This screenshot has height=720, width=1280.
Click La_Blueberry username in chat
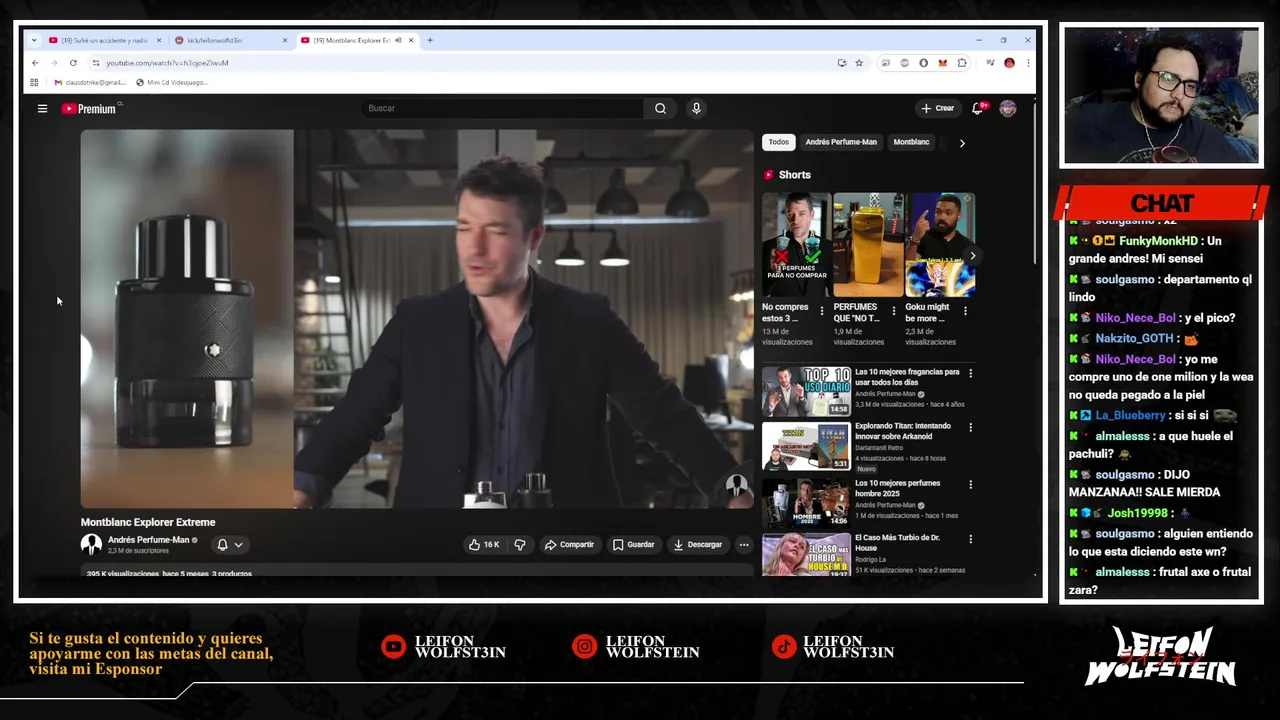(1130, 415)
